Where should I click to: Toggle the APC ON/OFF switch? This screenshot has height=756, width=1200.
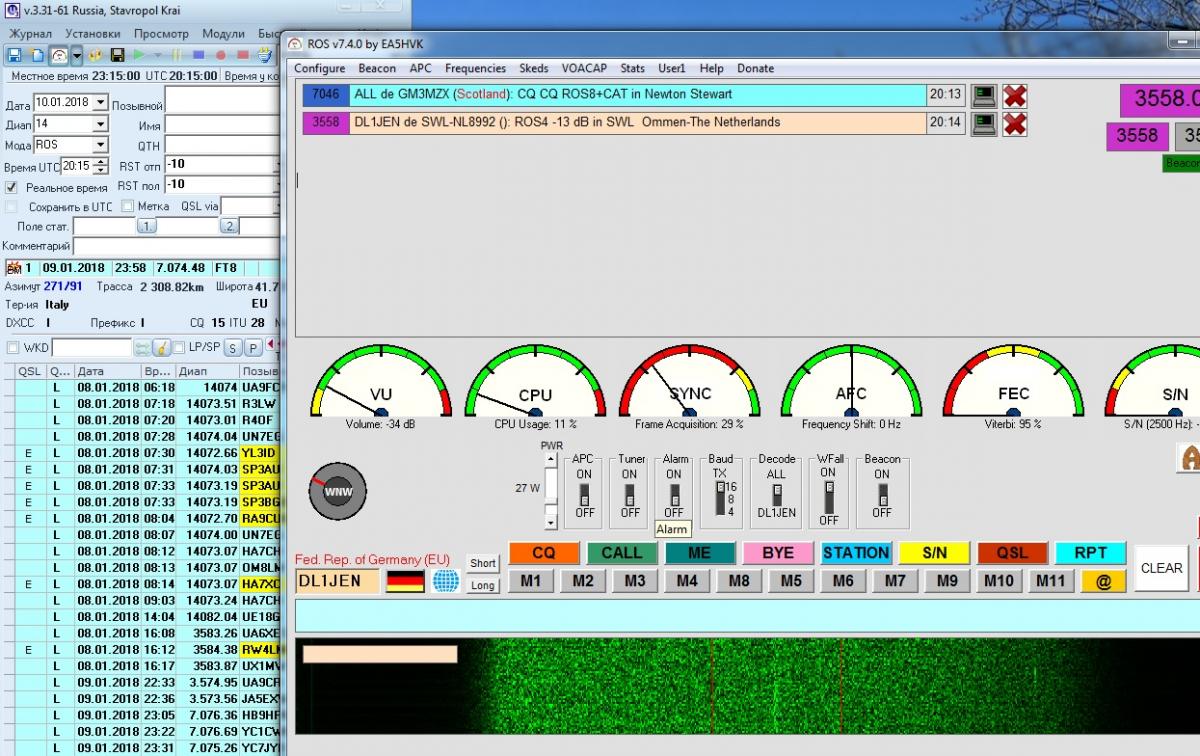[x=585, y=493]
